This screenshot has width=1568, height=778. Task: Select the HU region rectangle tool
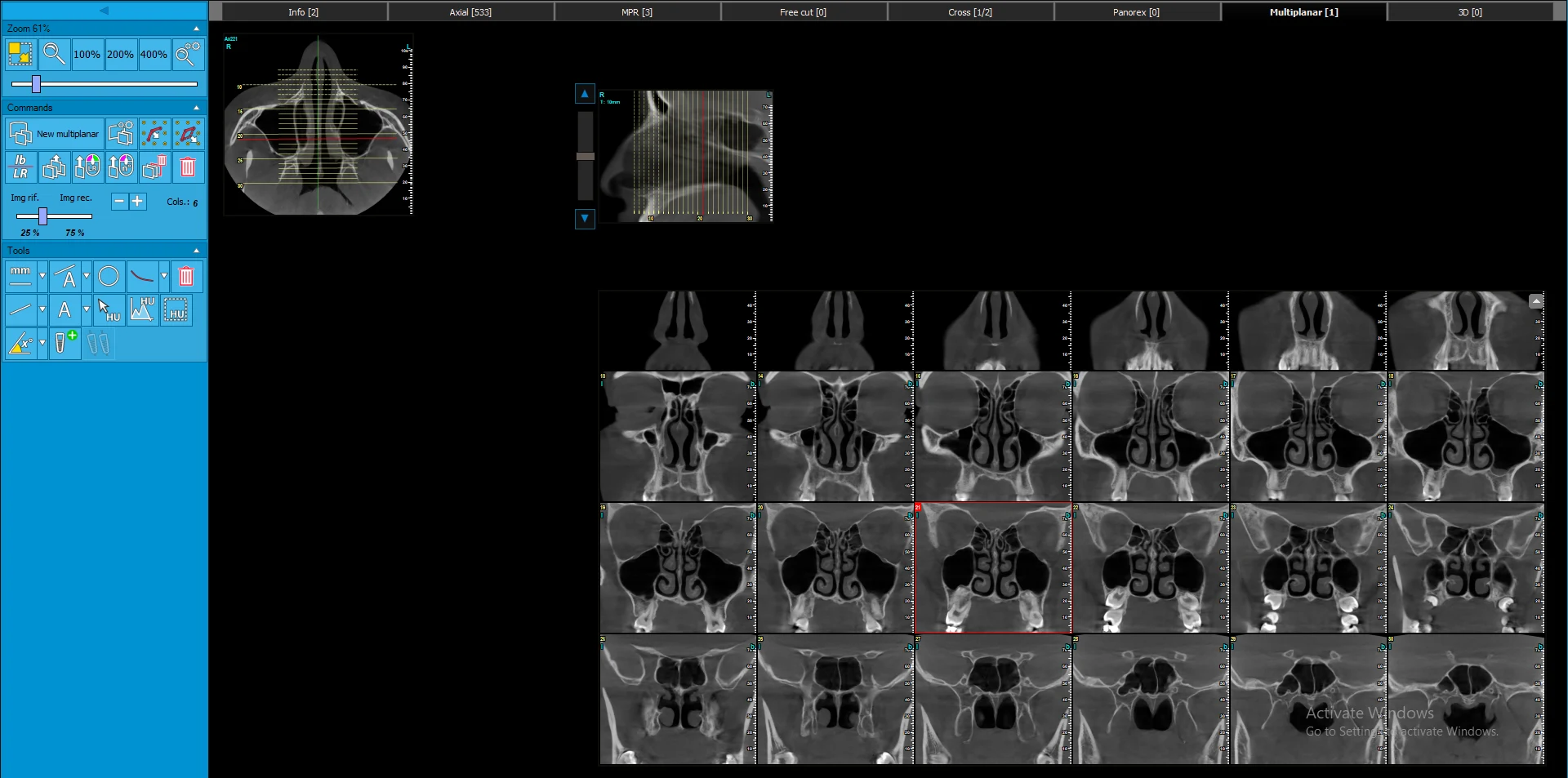(x=176, y=310)
